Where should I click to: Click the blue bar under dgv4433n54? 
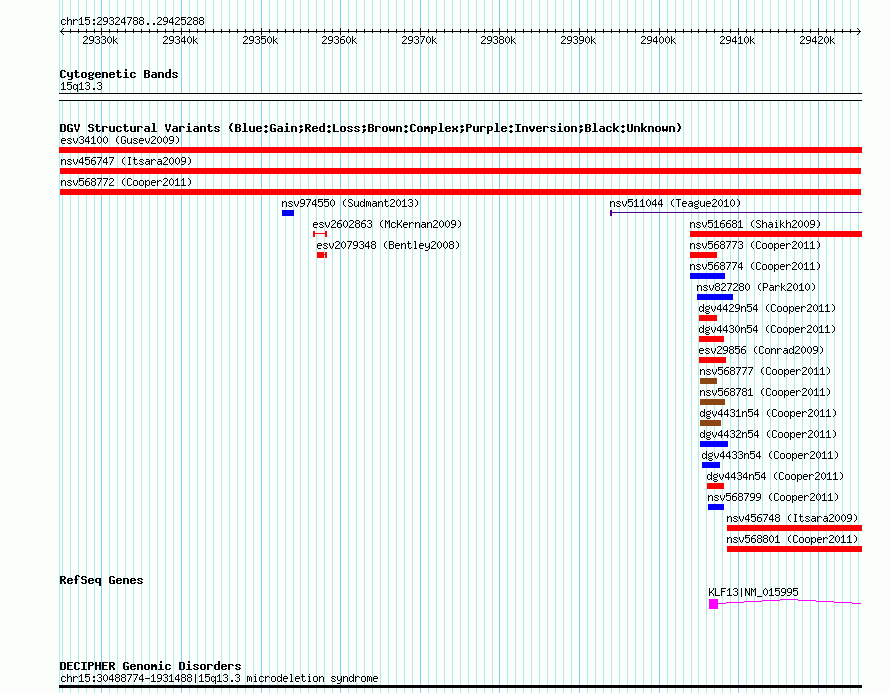point(711,465)
